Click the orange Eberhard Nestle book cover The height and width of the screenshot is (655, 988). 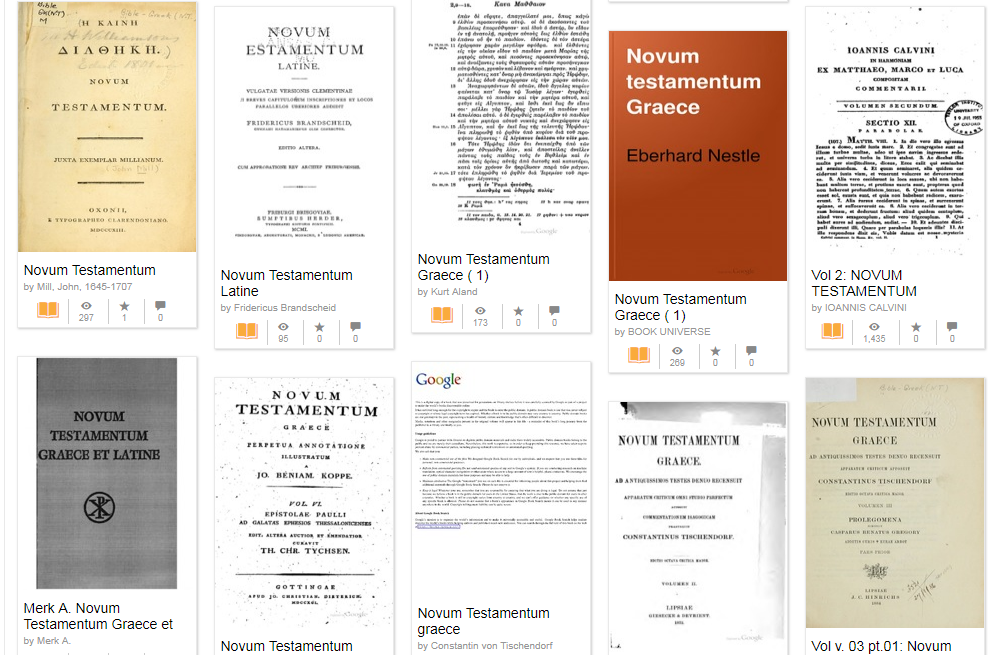pos(697,155)
